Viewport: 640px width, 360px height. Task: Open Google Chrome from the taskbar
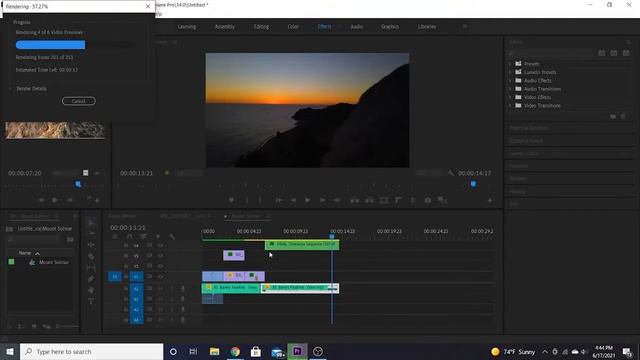click(235, 351)
